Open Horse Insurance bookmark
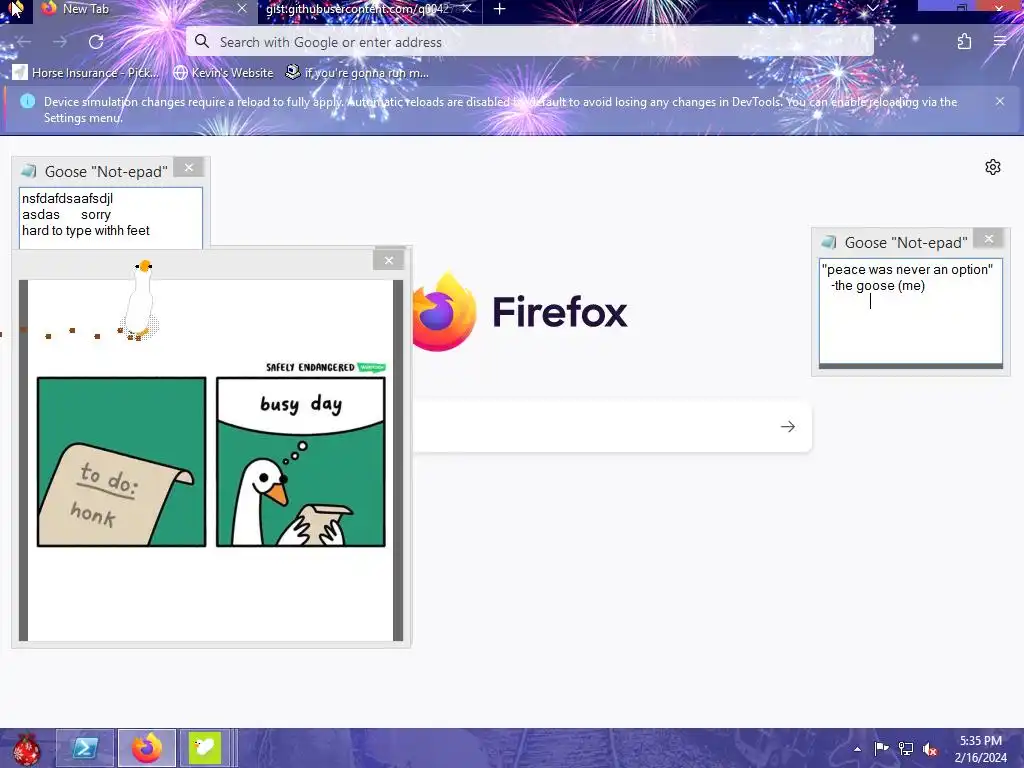 [x=86, y=72]
